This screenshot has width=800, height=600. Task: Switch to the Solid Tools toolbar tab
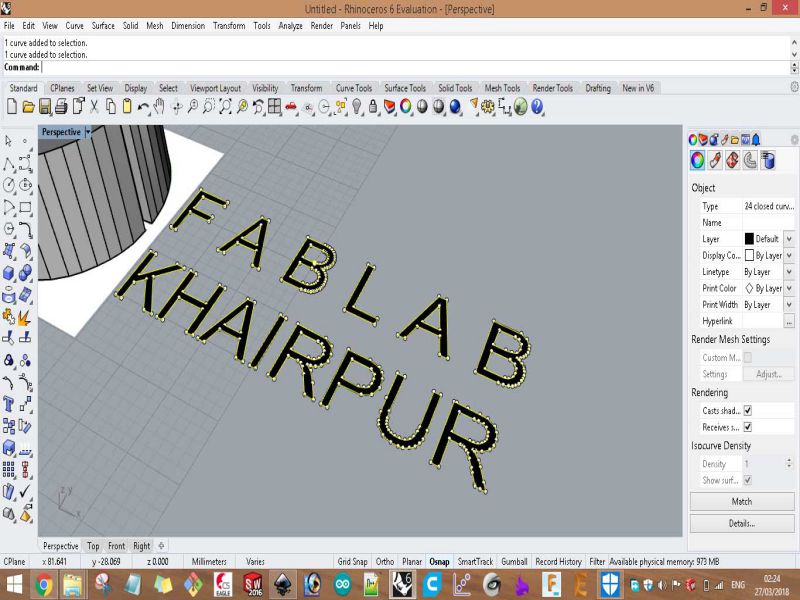coord(455,88)
